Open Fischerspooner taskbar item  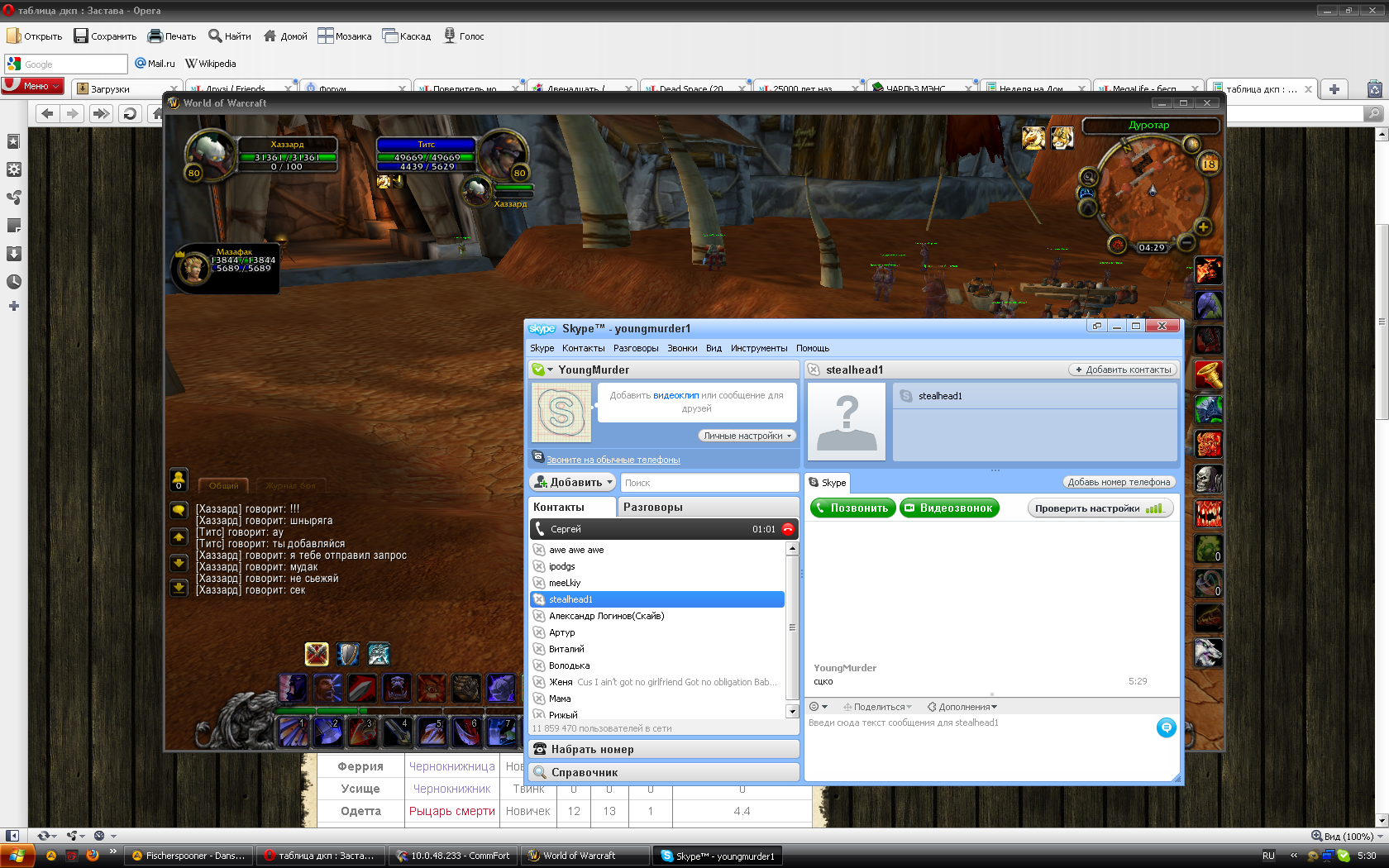pos(189,856)
